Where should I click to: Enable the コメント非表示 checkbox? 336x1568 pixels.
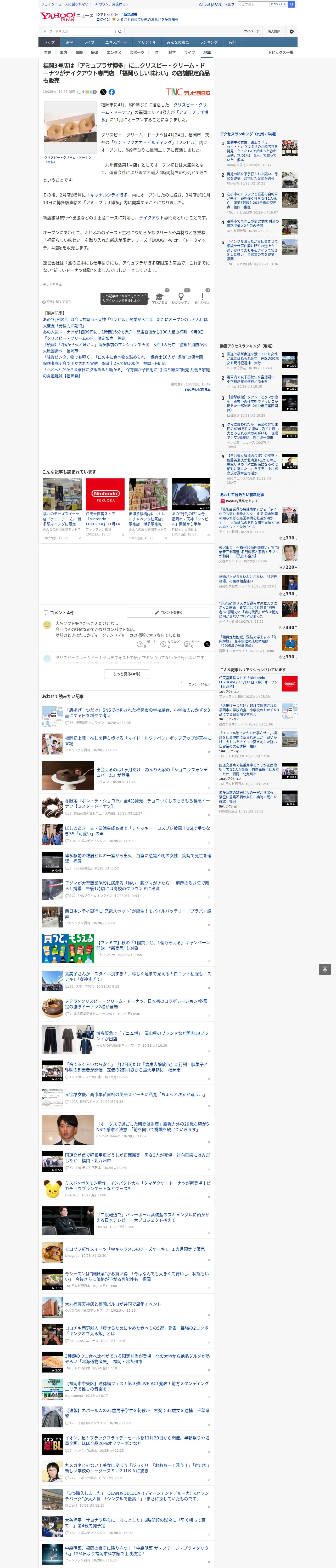(x=183, y=685)
